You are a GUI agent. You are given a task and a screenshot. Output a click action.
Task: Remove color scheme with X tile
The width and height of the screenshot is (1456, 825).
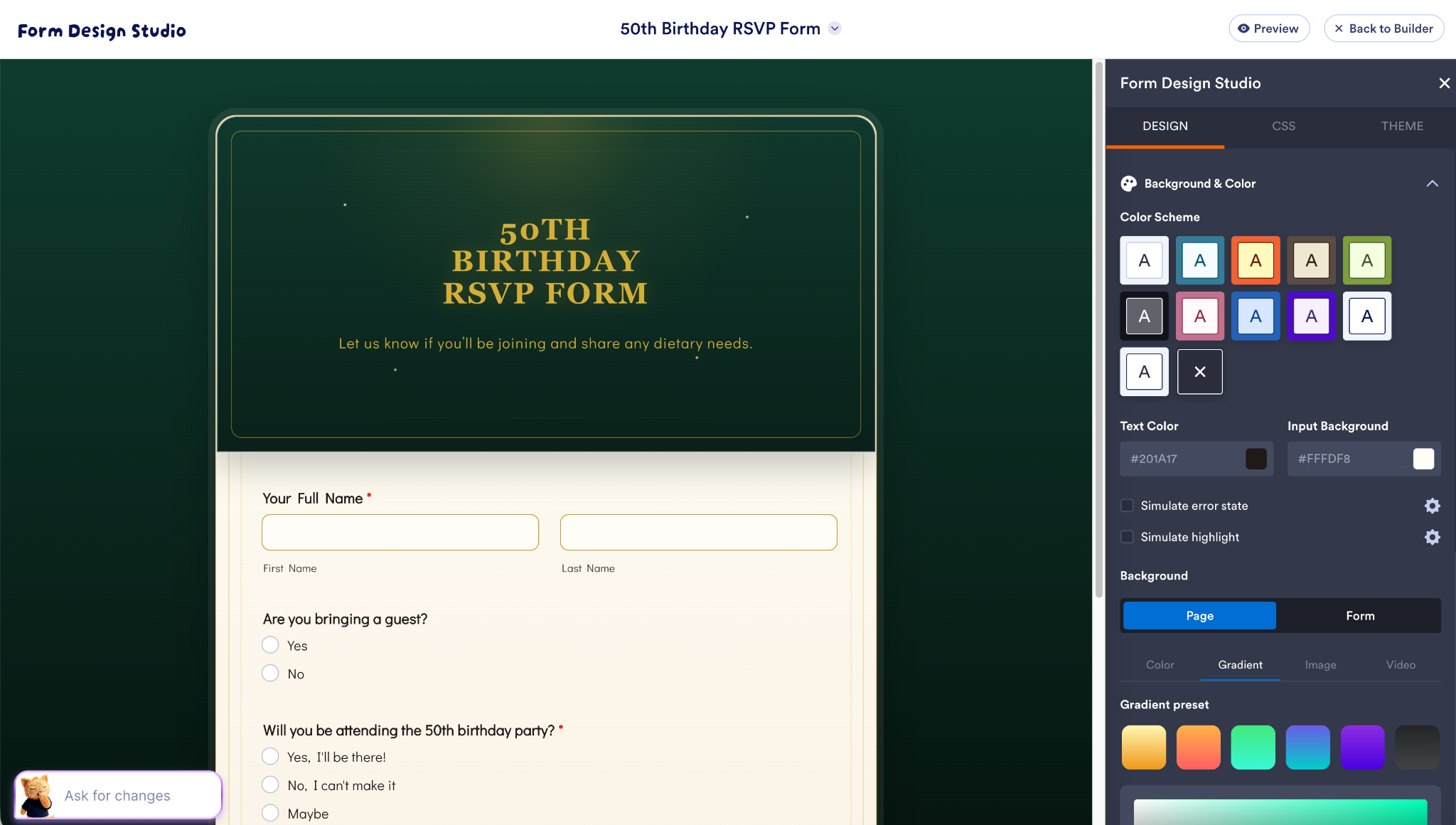point(1199,371)
